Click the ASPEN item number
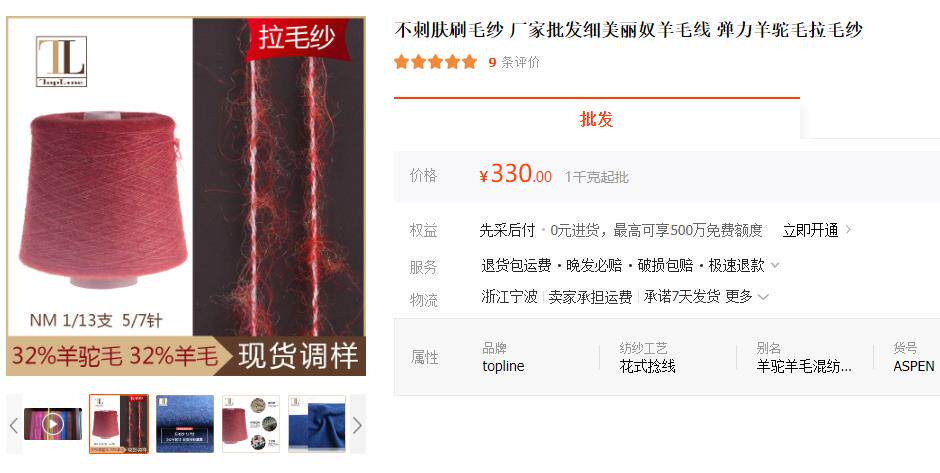940x473 pixels. tap(914, 366)
